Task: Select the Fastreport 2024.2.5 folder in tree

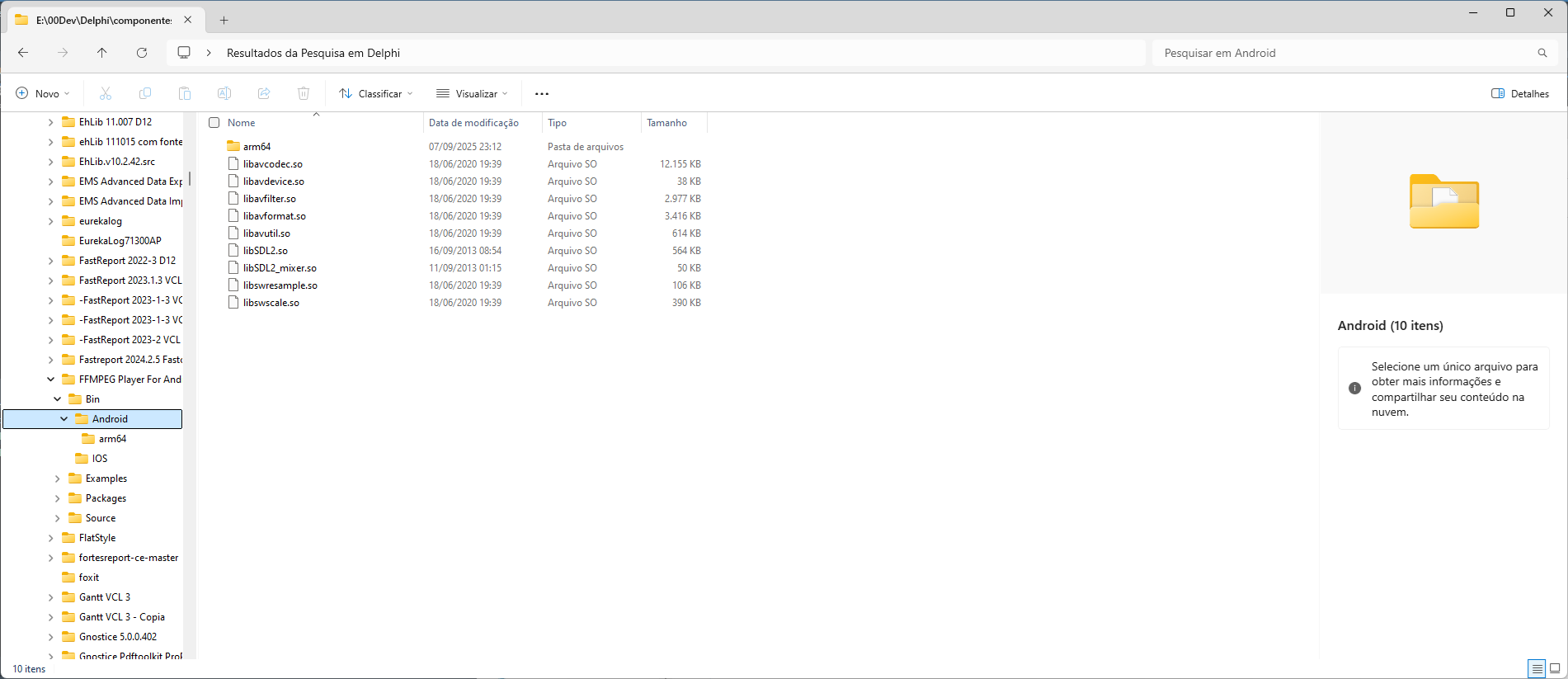Action: [x=130, y=360]
